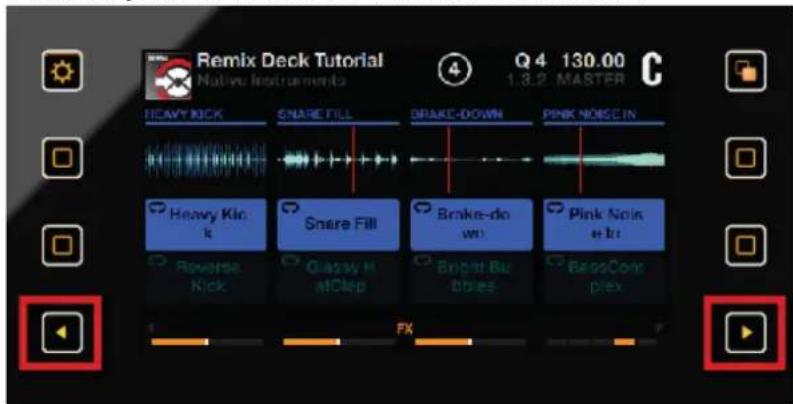Viewport: 793px width, 404px height.
Task: Click the left arrow page button
Action: [x=62, y=332]
